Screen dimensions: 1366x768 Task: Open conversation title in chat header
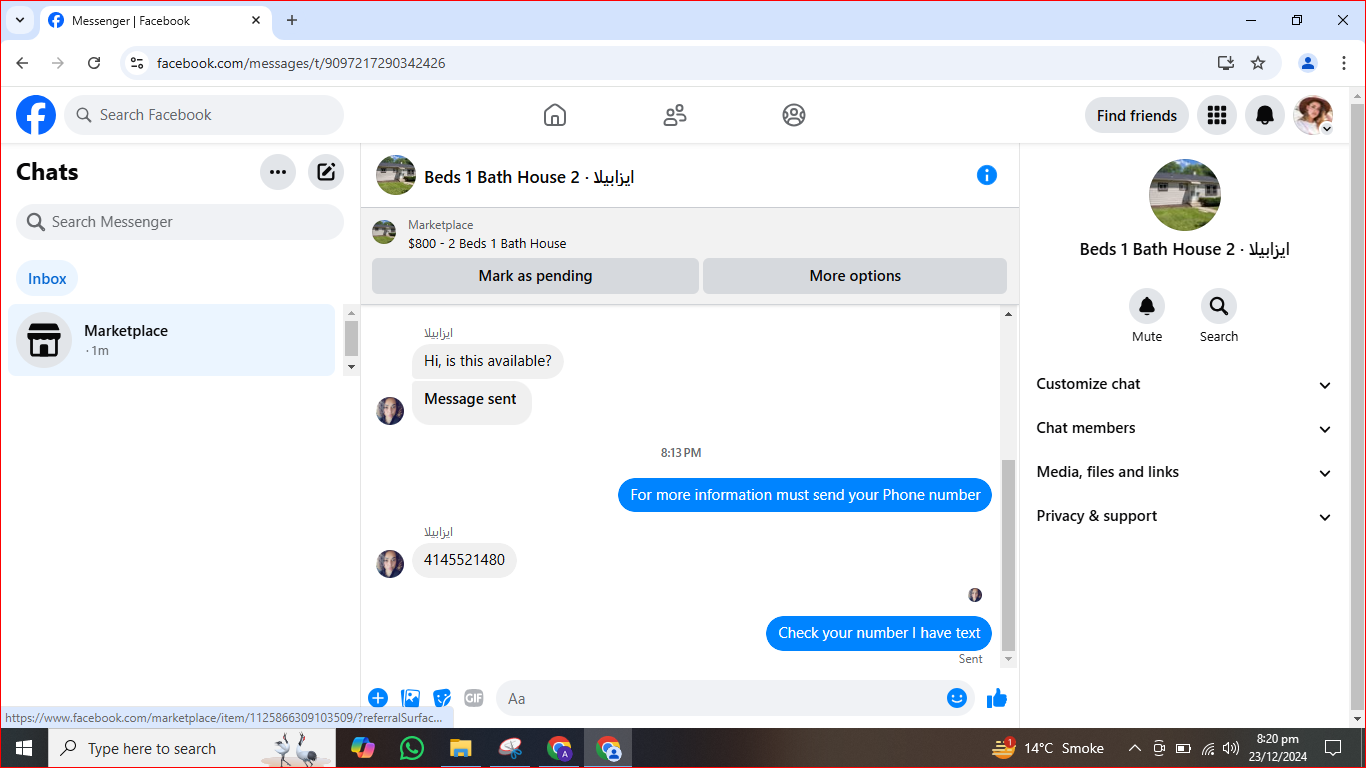(x=529, y=177)
